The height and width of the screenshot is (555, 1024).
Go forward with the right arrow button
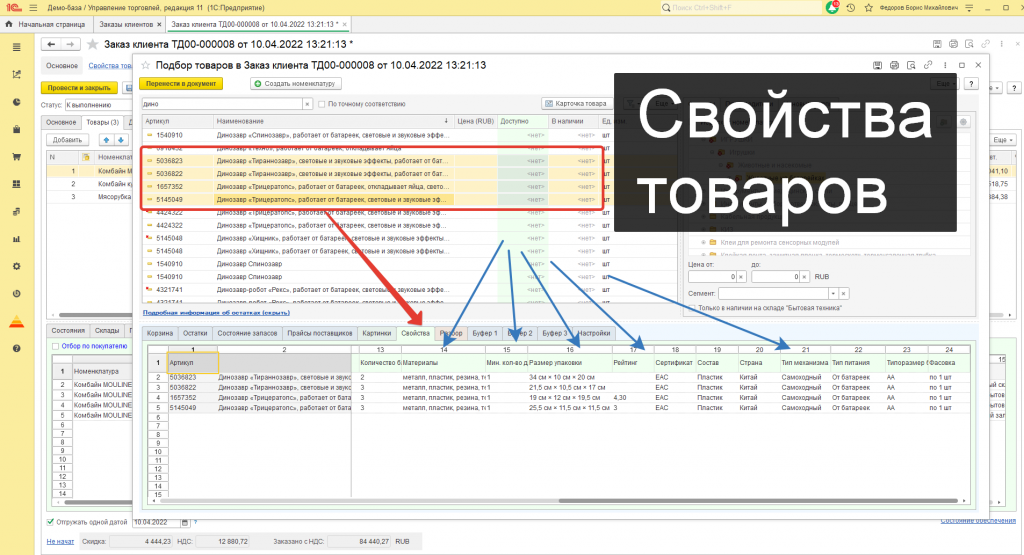click(69, 44)
